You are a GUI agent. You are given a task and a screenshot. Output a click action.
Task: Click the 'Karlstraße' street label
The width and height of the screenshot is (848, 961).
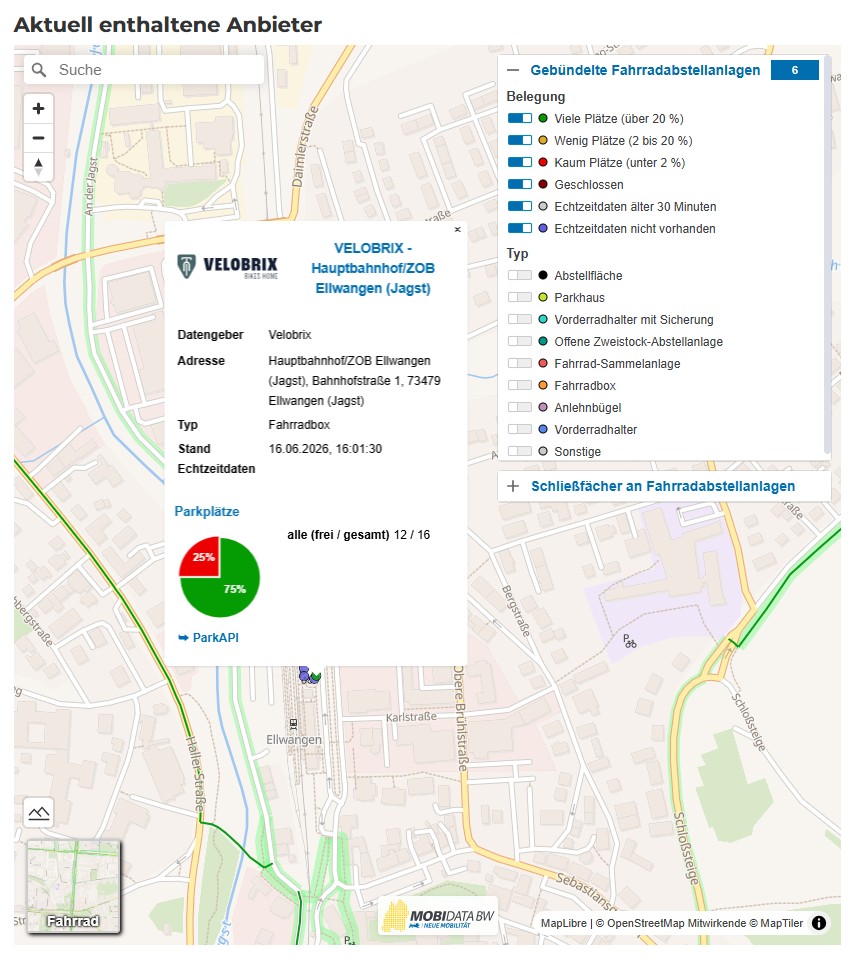tap(411, 716)
